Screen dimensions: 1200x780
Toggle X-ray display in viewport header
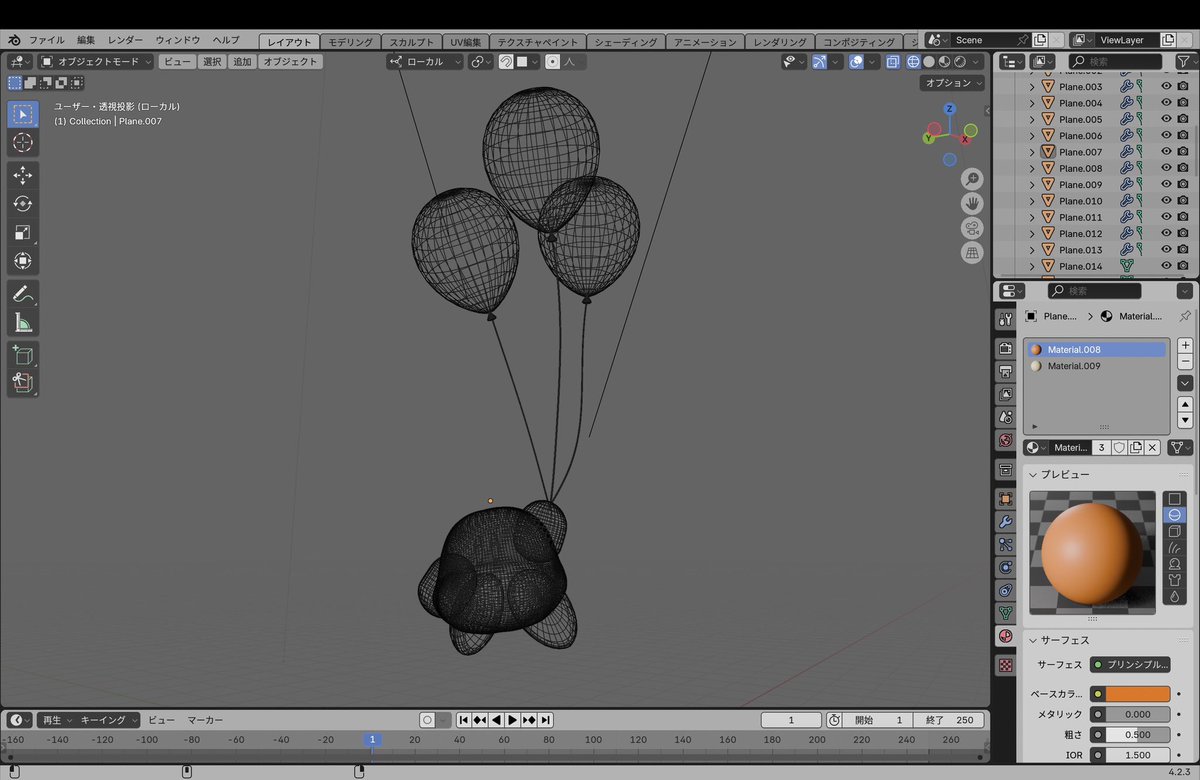click(892, 62)
